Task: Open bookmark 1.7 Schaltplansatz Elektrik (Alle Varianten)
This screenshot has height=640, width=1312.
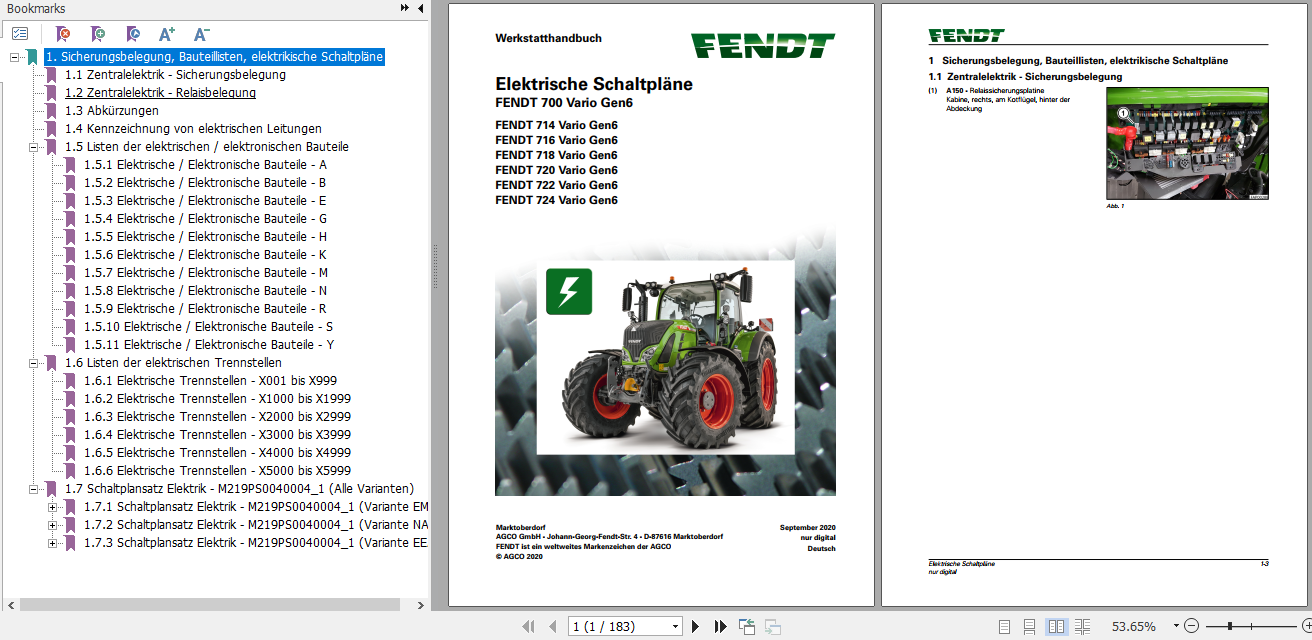Action: (x=239, y=489)
